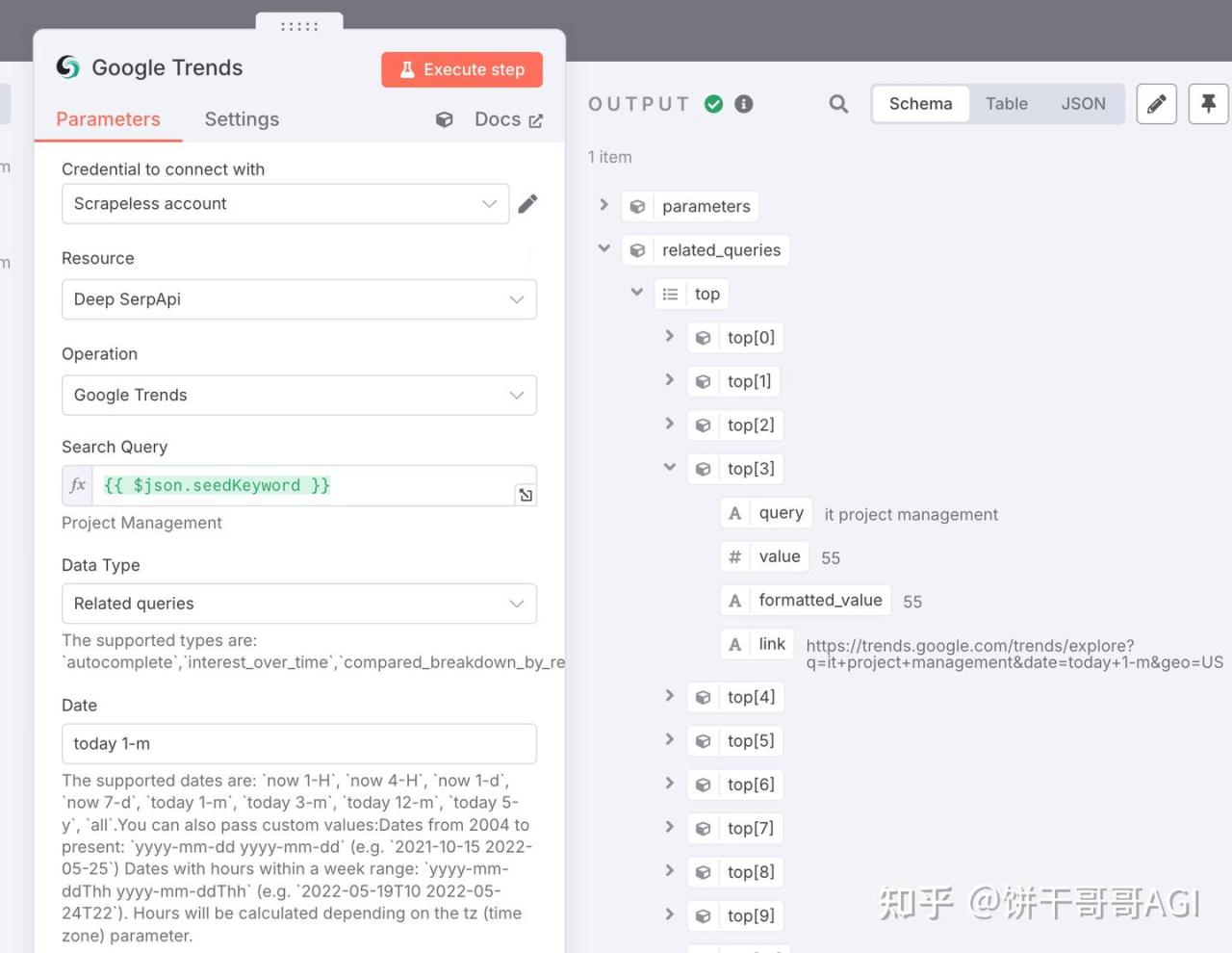
Task: Click the parameters object pill
Action: click(690, 206)
